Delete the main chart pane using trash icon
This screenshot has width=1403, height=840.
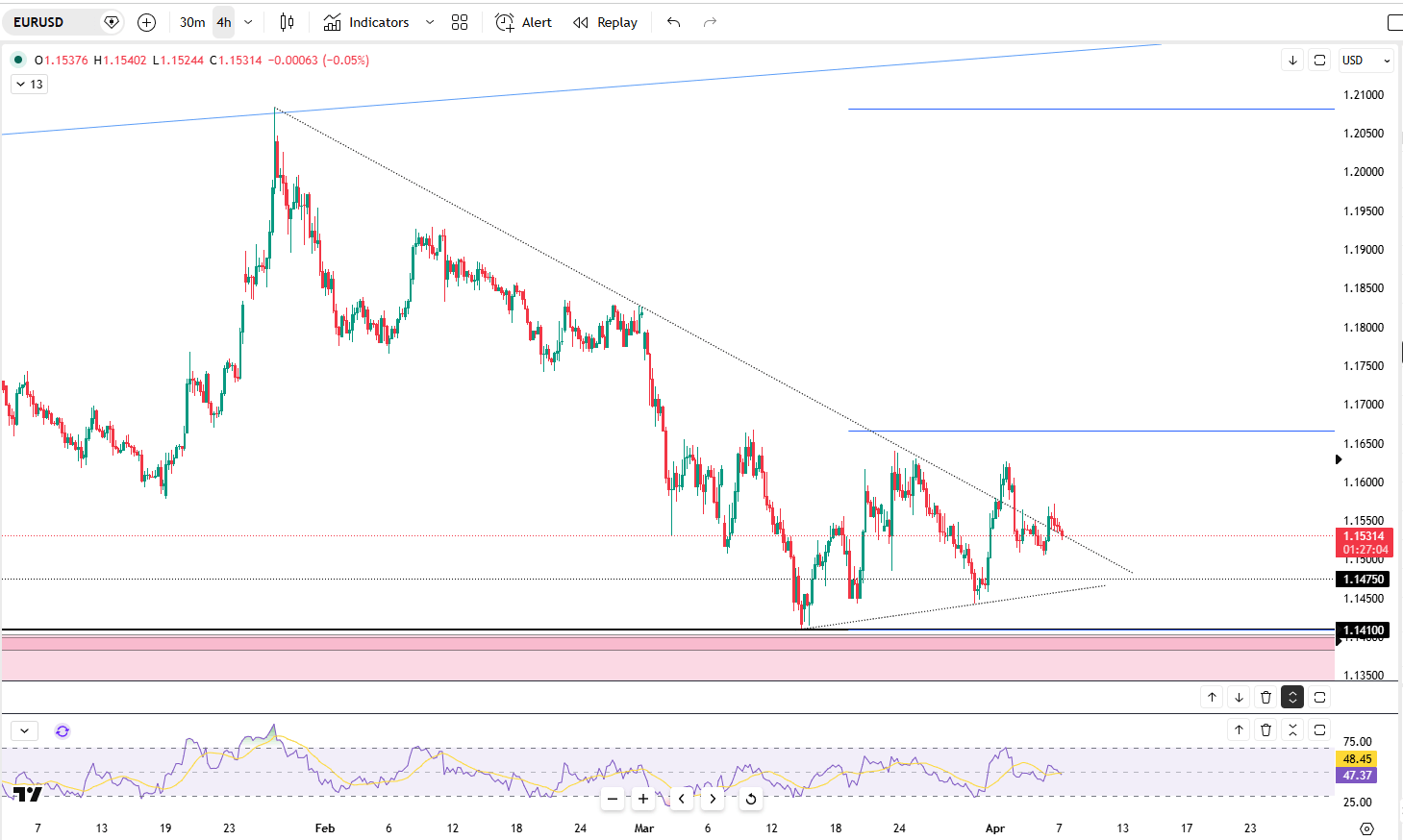pos(1265,697)
